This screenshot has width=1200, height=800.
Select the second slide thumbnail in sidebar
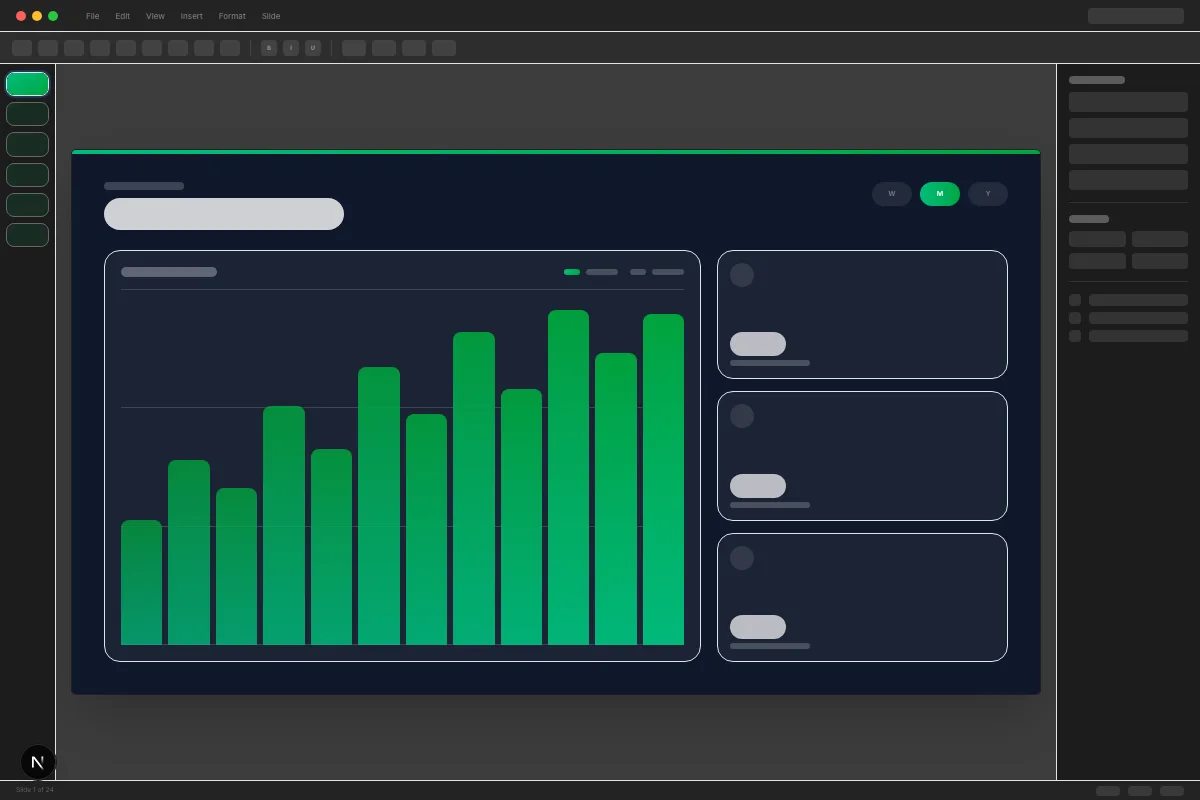[x=27, y=114]
